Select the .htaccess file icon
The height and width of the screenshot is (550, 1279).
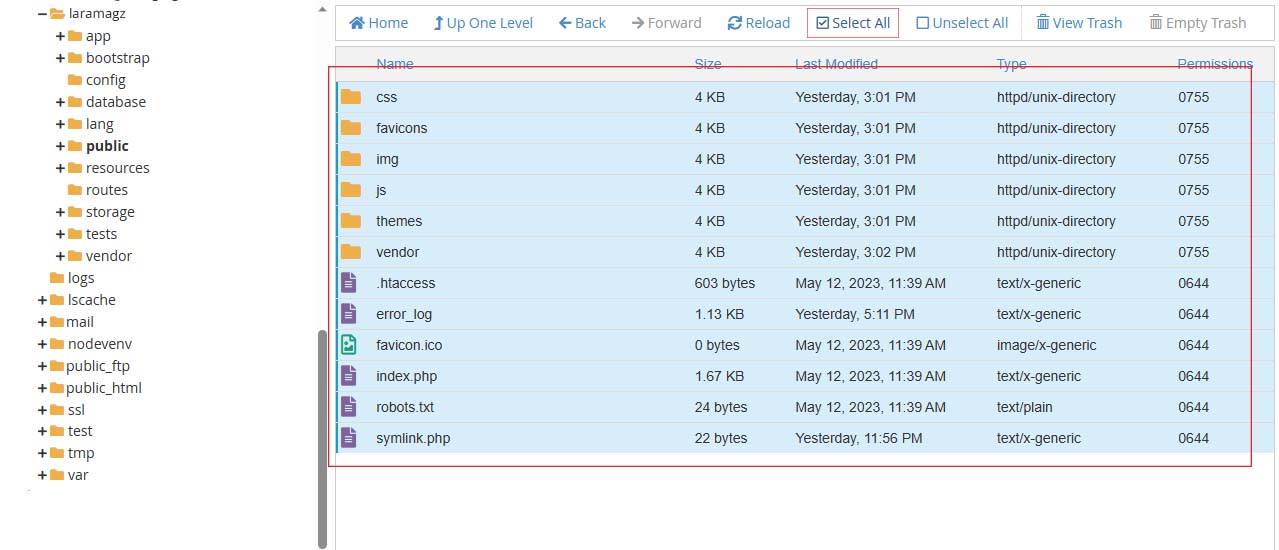tap(348, 283)
